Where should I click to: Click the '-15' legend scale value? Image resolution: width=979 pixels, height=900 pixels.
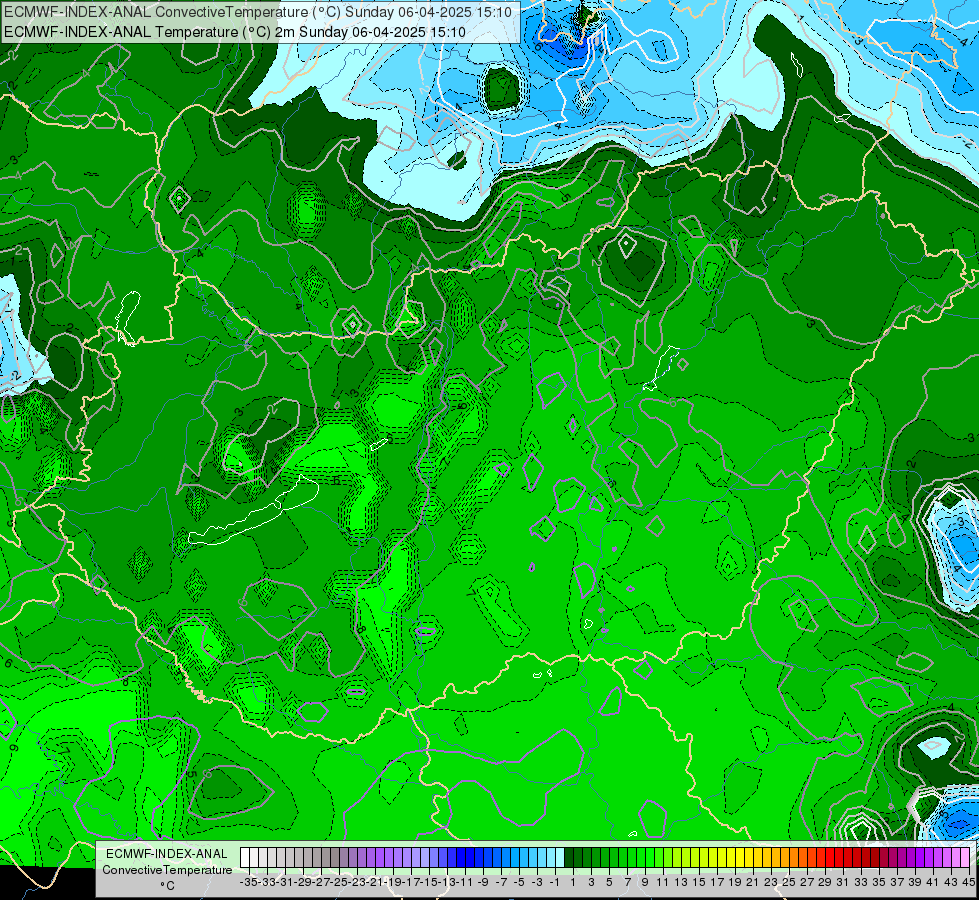(430, 882)
